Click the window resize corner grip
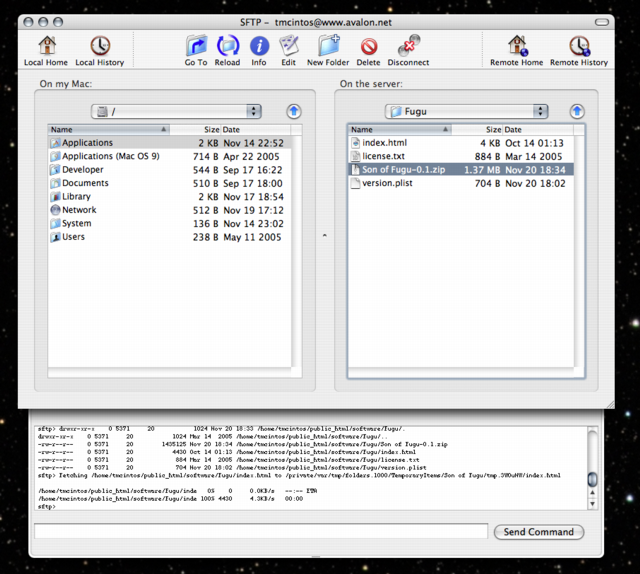The width and height of the screenshot is (640, 574). 610,404
